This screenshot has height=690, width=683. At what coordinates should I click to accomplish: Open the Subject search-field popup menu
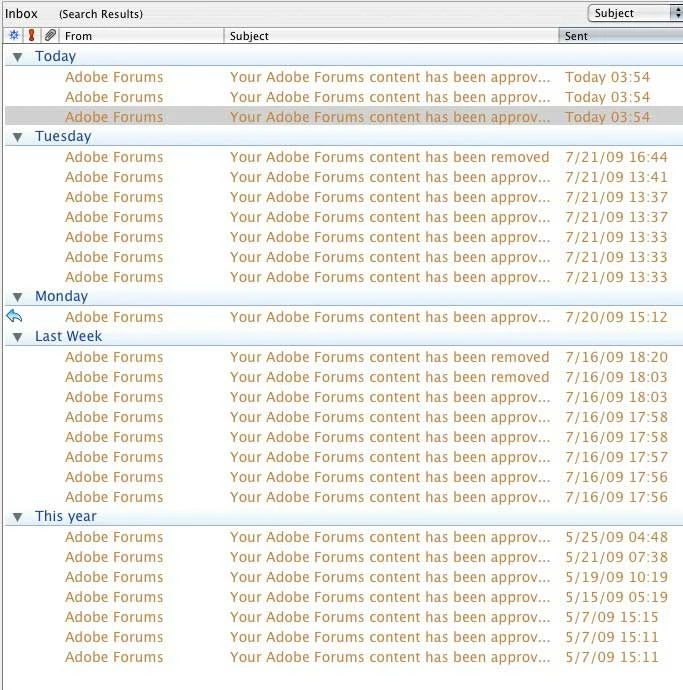[635, 13]
